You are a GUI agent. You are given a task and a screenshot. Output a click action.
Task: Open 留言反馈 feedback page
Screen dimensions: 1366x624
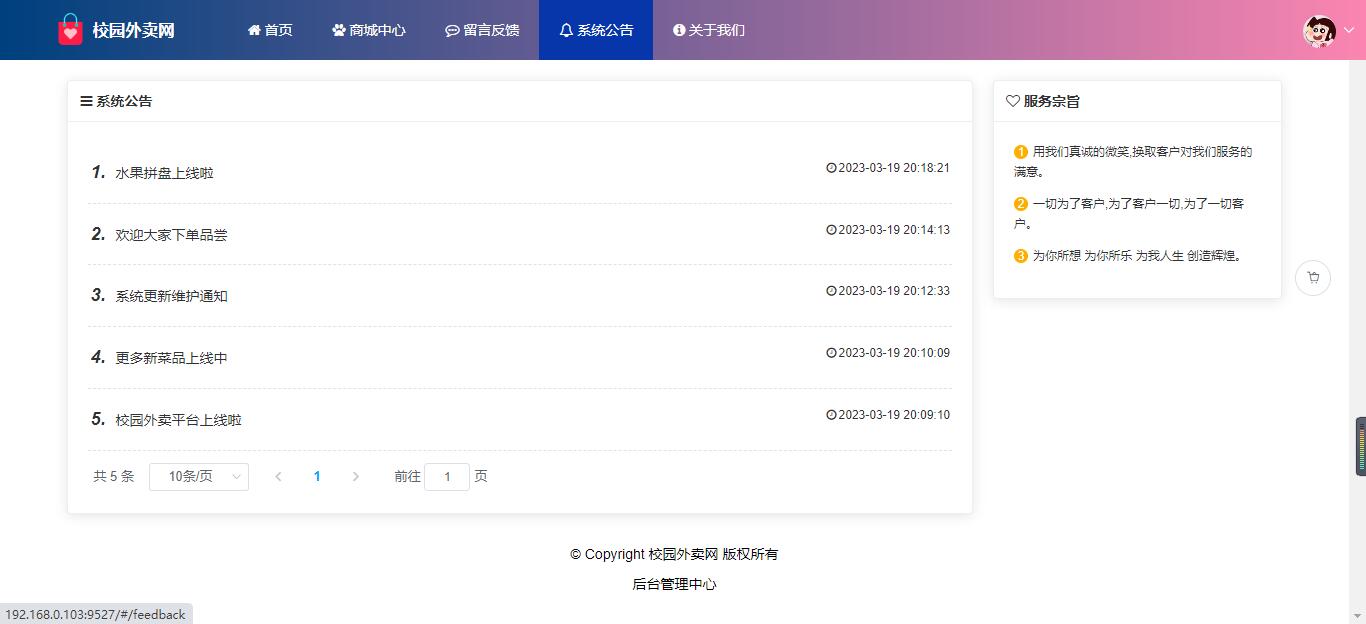coord(482,30)
